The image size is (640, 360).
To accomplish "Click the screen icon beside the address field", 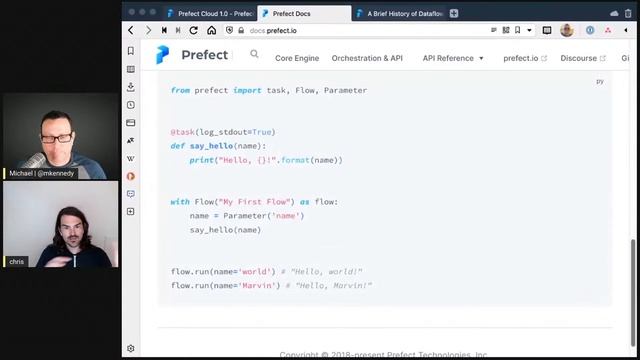I will pyautogui.click(x=547, y=30).
